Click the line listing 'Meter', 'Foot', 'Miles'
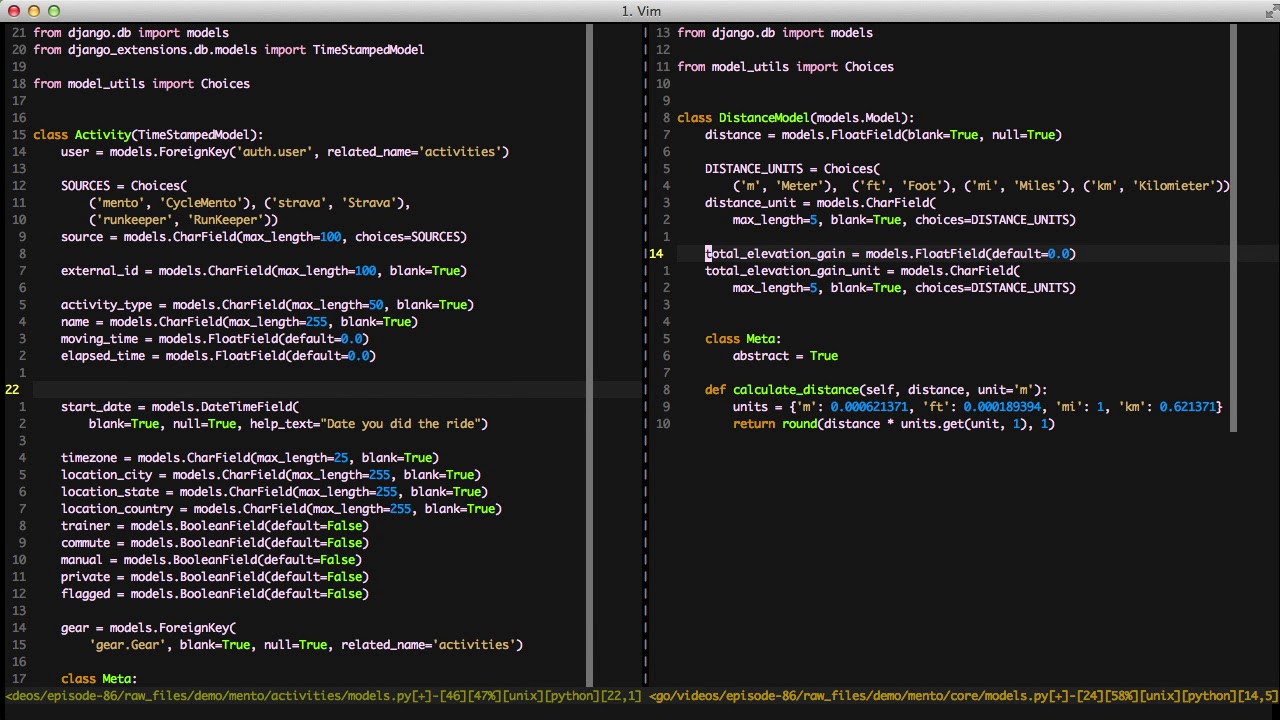Viewport: 1280px width, 720px height. click(x=981, y=185)
